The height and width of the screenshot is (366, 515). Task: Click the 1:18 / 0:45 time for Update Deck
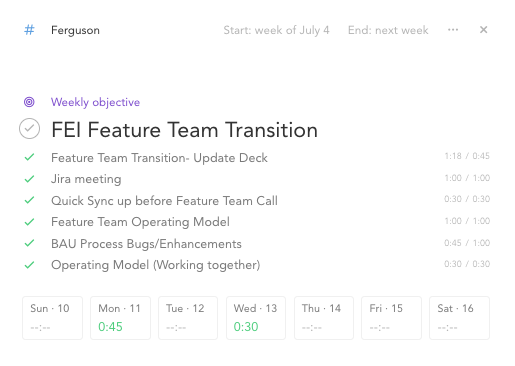pos(467,156)
